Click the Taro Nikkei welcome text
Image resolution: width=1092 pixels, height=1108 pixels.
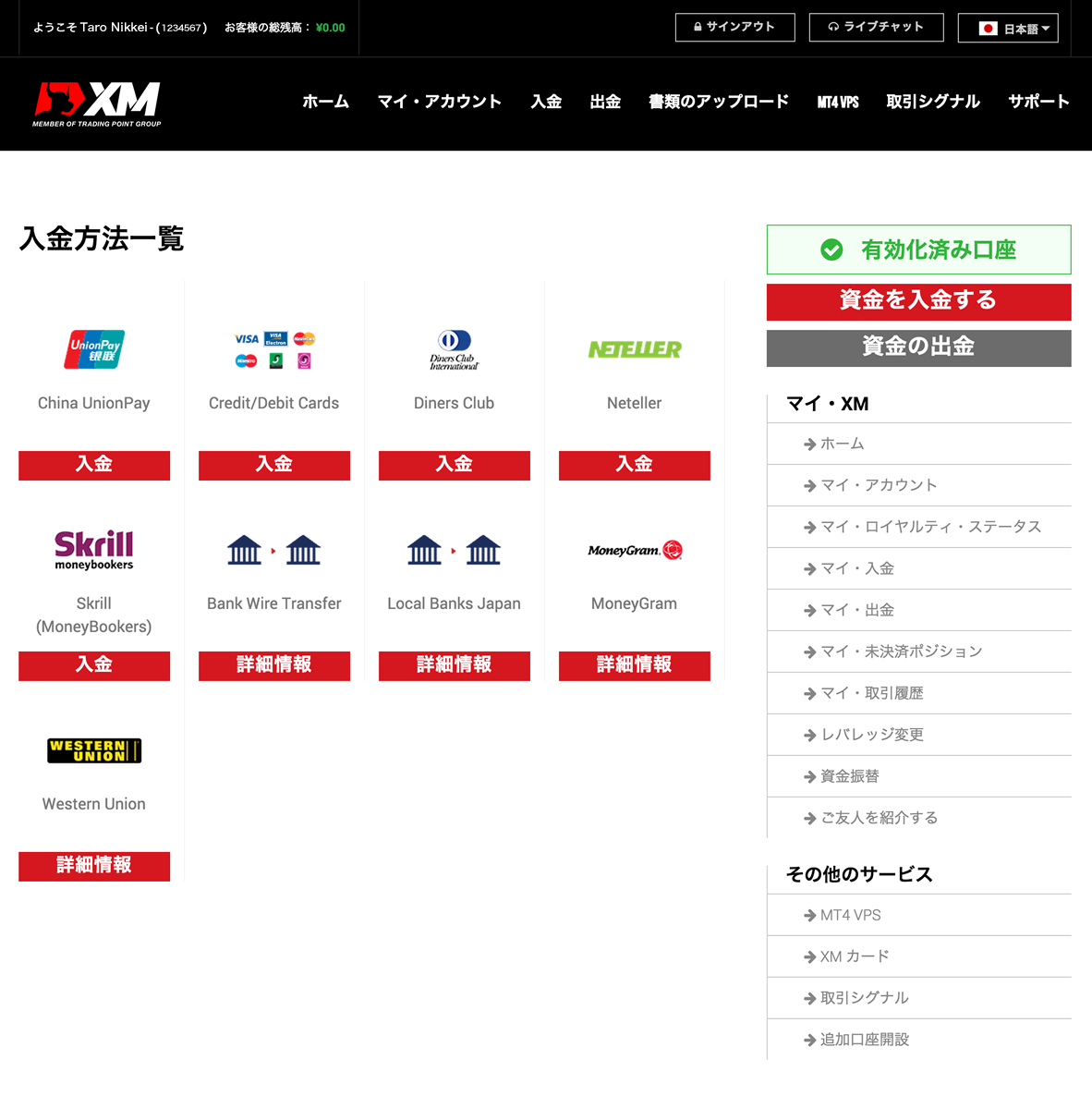(x=120, y=28)
